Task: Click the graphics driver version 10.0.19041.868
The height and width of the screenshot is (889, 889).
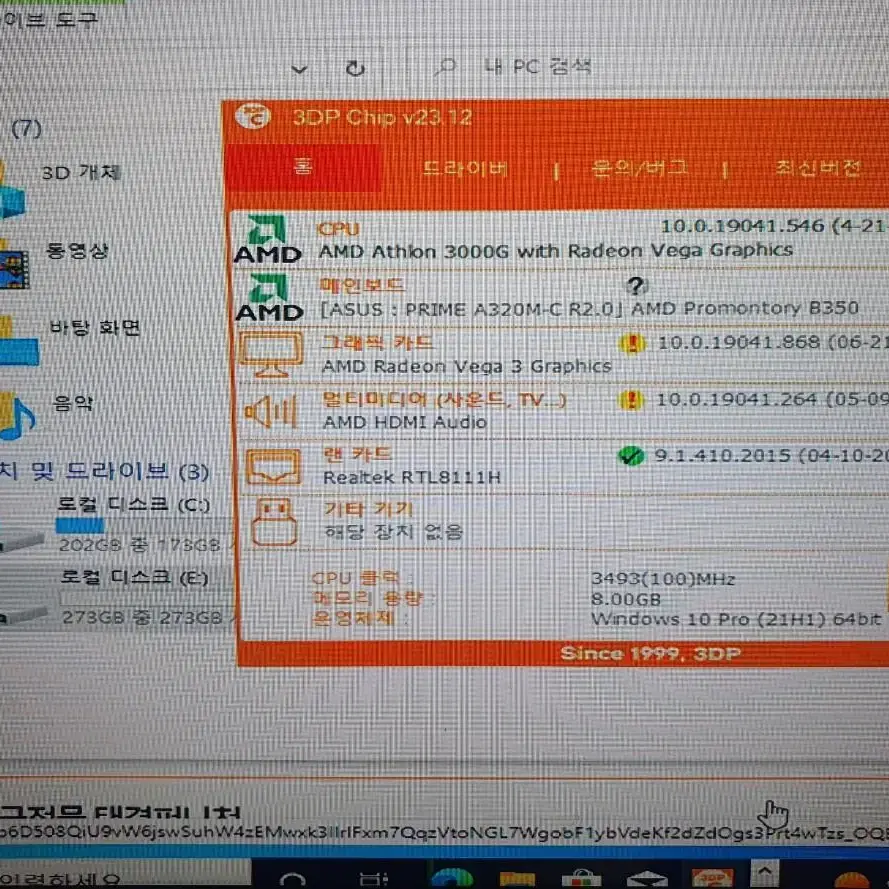Action: tap(739, 342)
